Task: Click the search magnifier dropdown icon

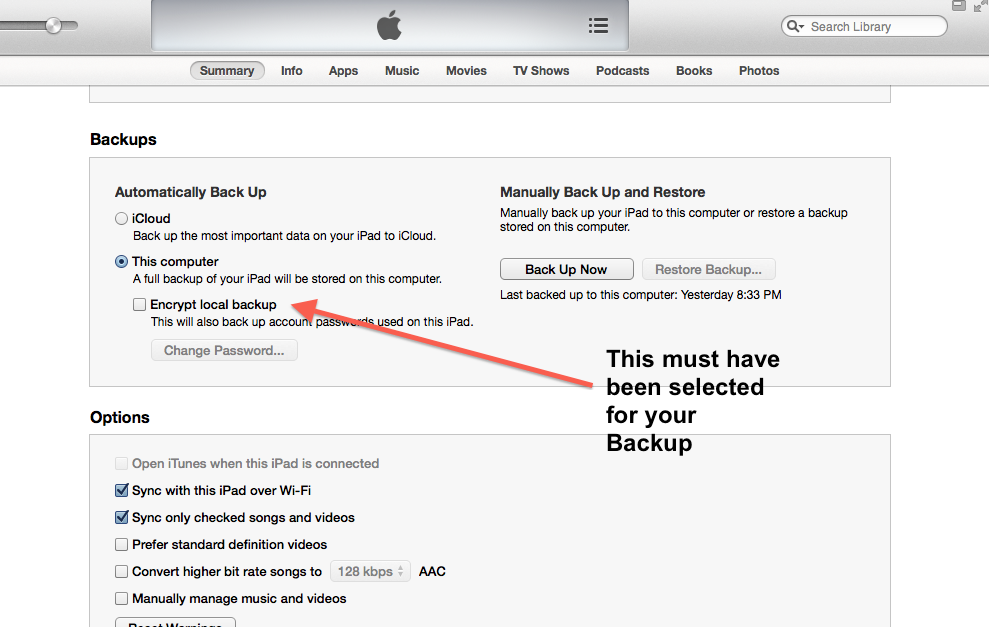Action: (795, 26)
